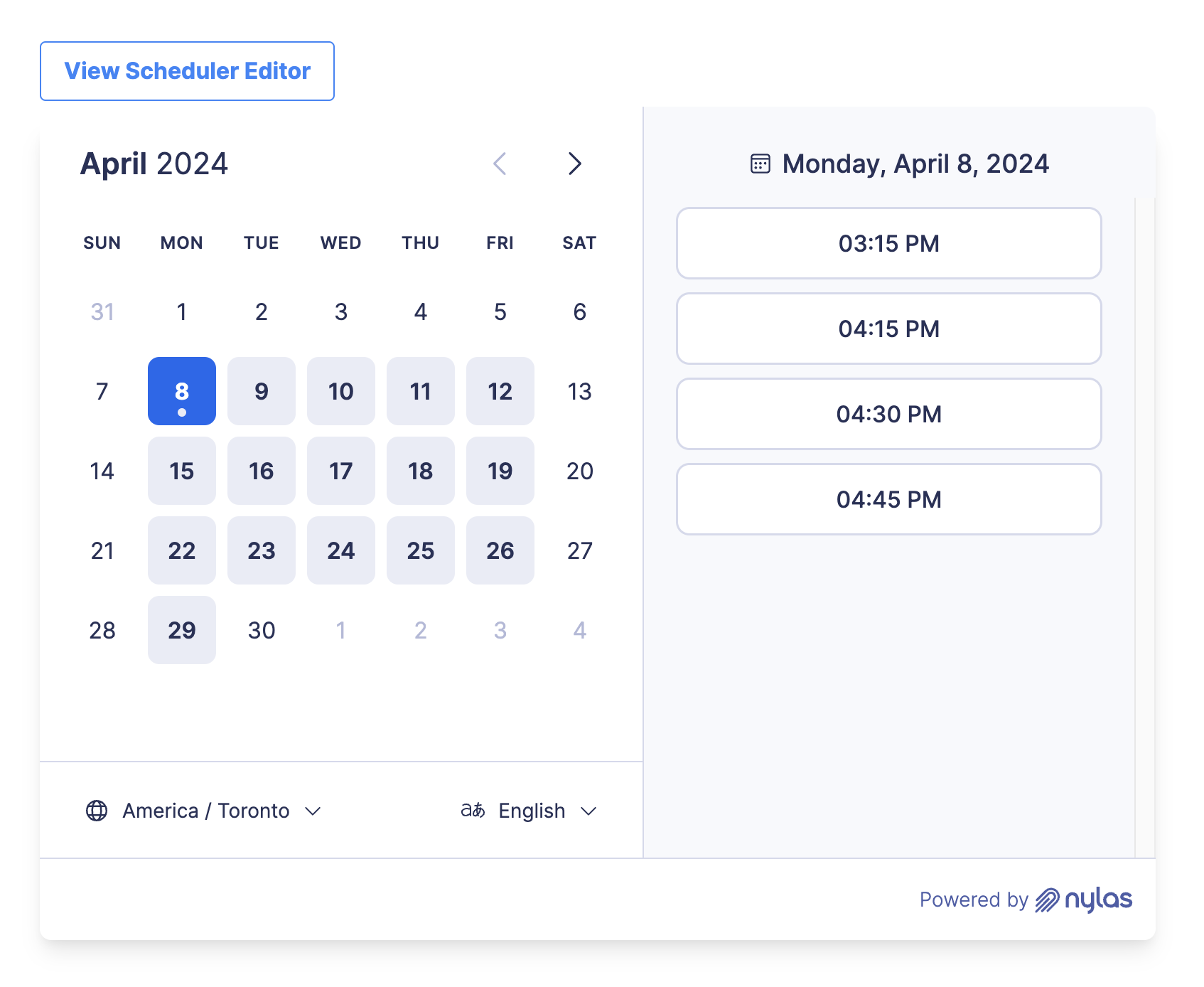1204x987 pixels.
Task: Select April 15 on the calendar
Action: 182,471
